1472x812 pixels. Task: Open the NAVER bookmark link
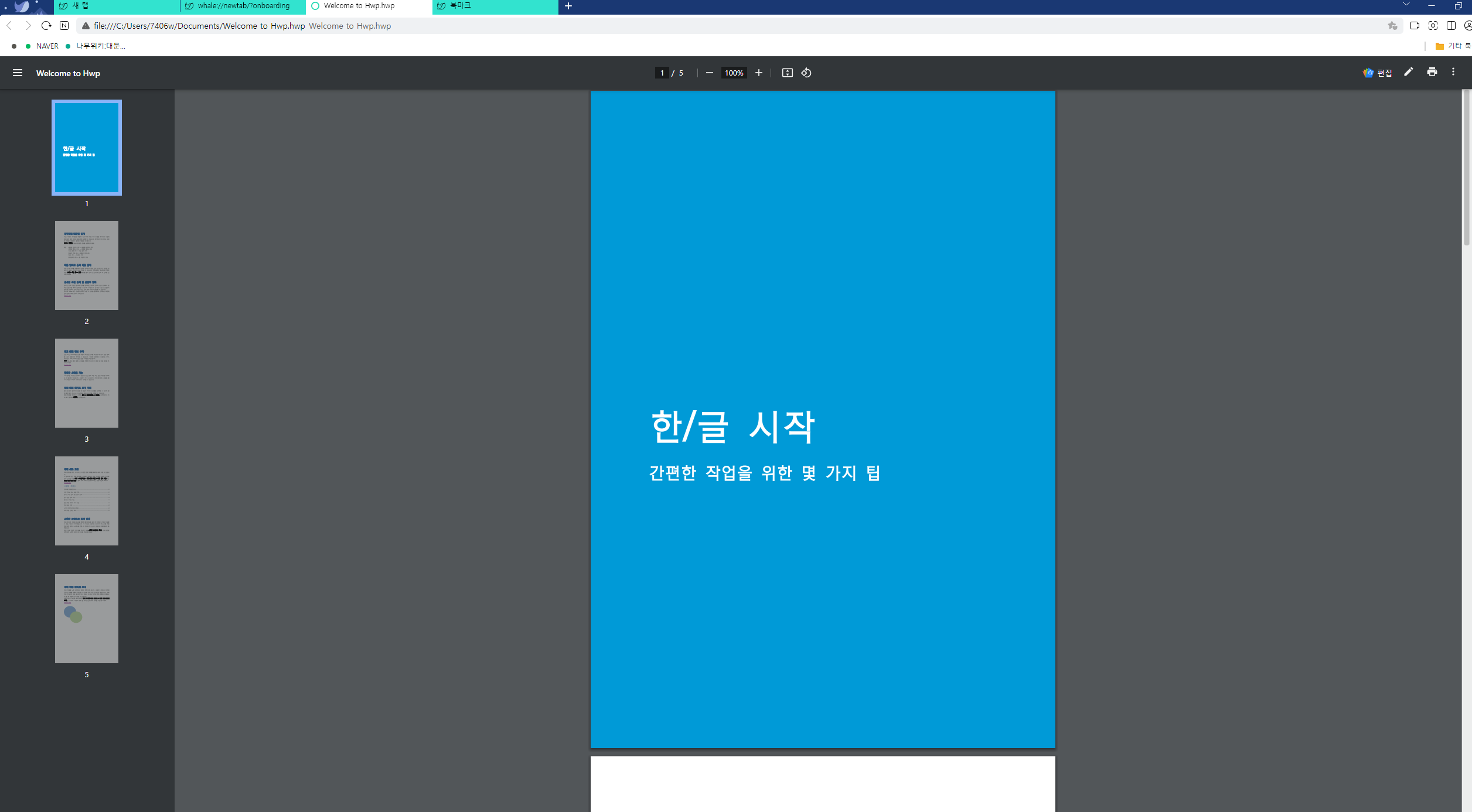tap(46, 46)
